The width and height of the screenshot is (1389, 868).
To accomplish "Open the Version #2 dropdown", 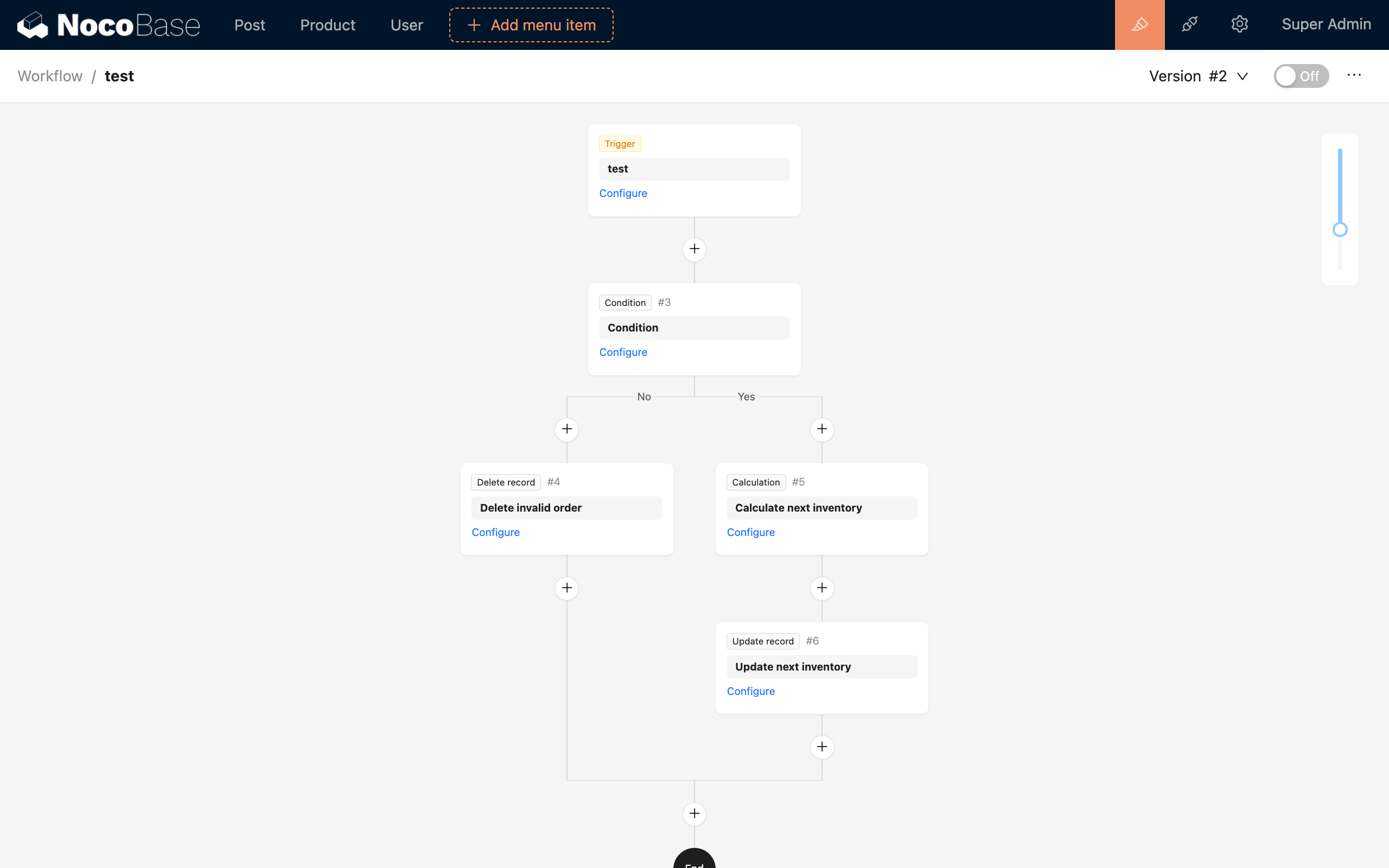I will coord(1199,76).
